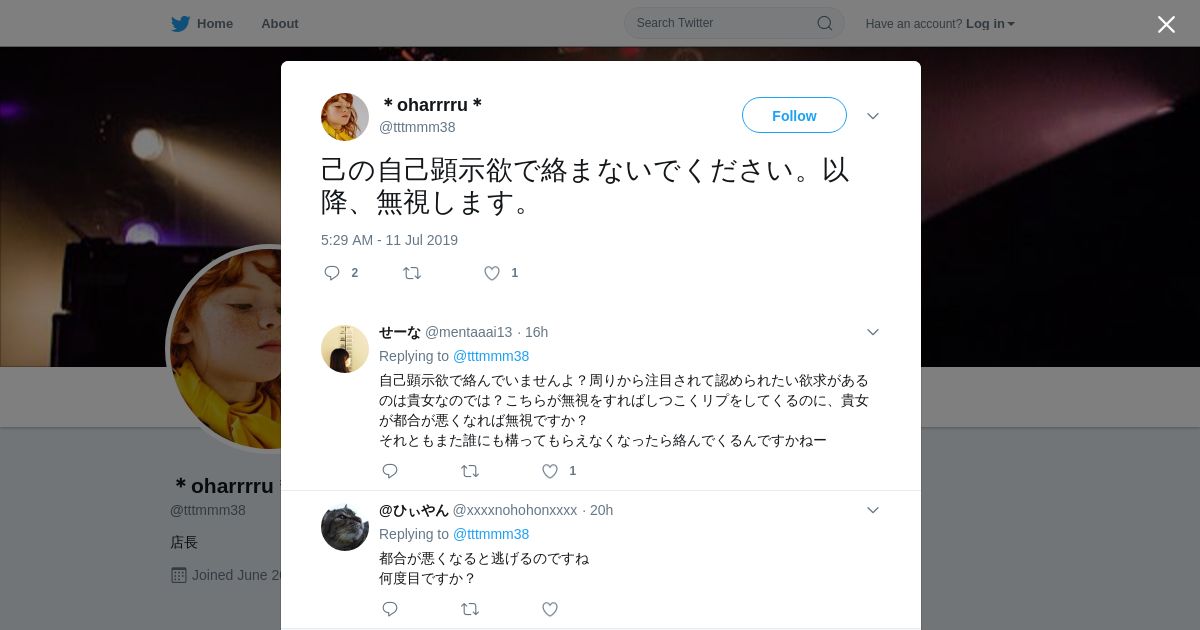Expand main tweet options chevron
The height and width of the screenshot is (630, 1200).
tap(873, 116)
